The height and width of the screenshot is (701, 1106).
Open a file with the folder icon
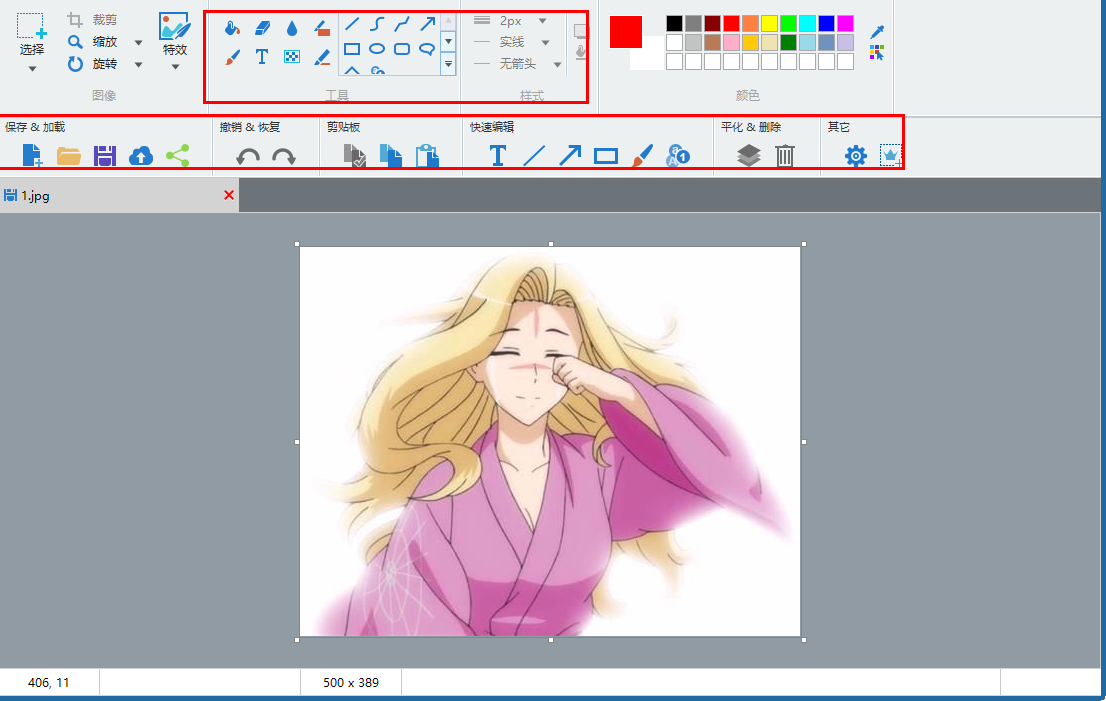pyautogui.click(x=68, y=156)
